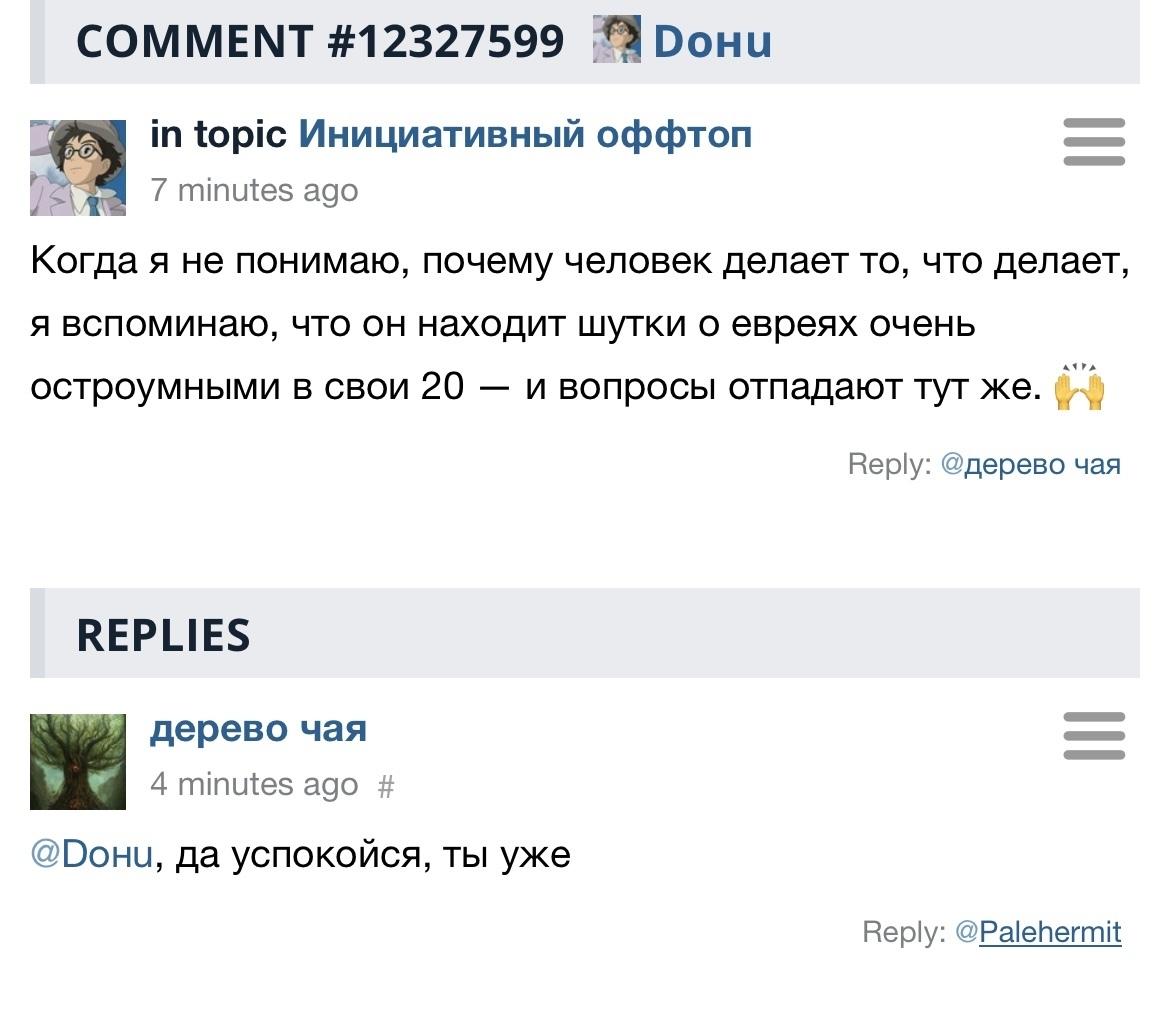The image size is (1170, 1011).
Task: Click the "4 minutes ago" timestamp
Action: tap(254, 785)
